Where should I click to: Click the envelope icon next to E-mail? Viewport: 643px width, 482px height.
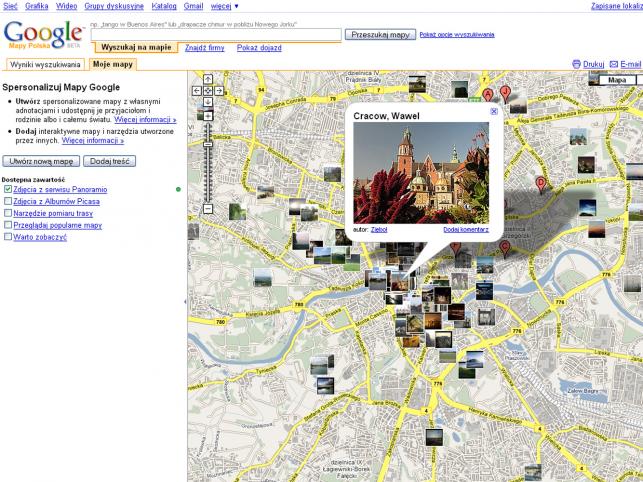614,64
